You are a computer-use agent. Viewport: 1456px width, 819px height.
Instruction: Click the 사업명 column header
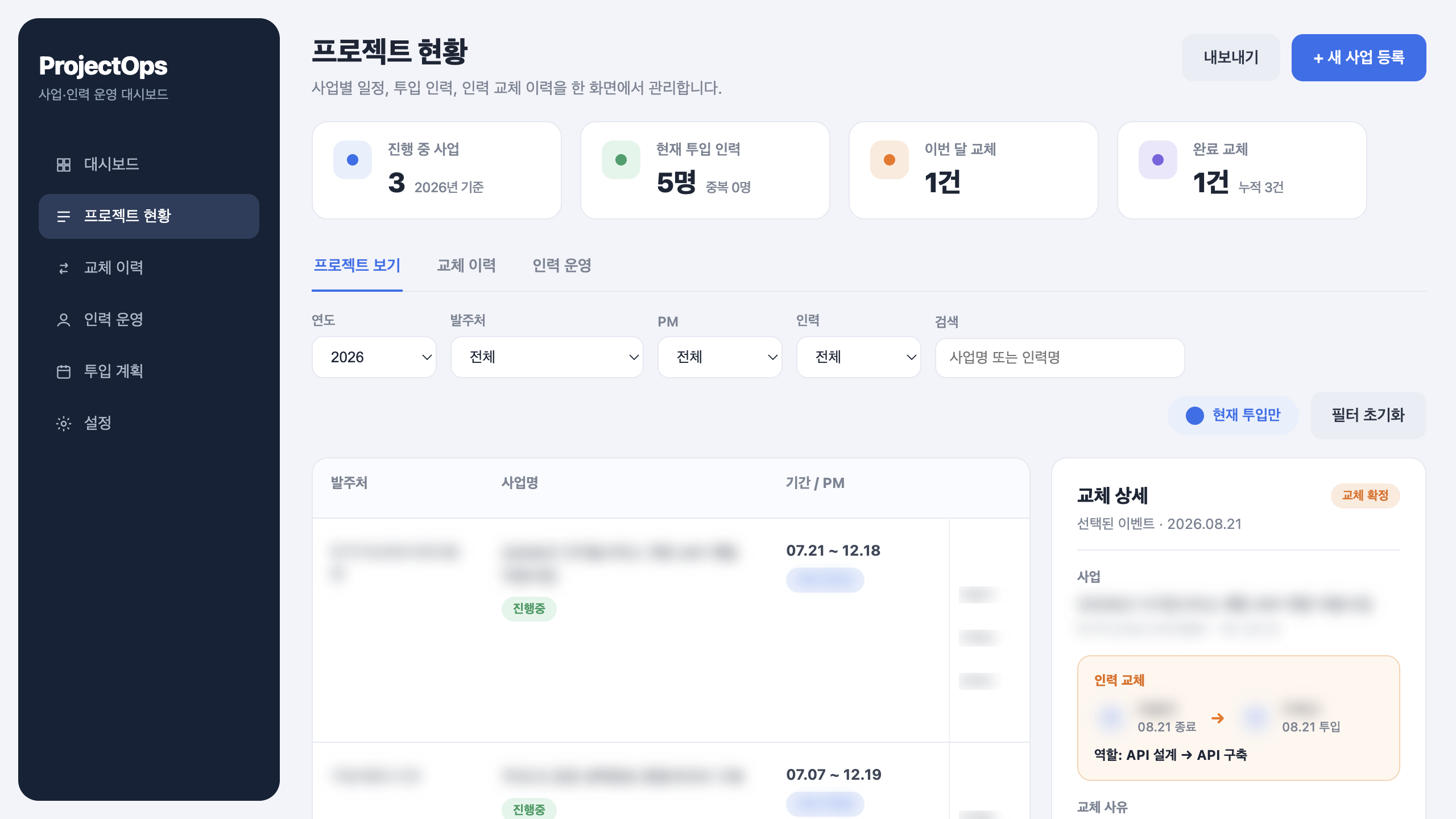(x=520, y=483)
